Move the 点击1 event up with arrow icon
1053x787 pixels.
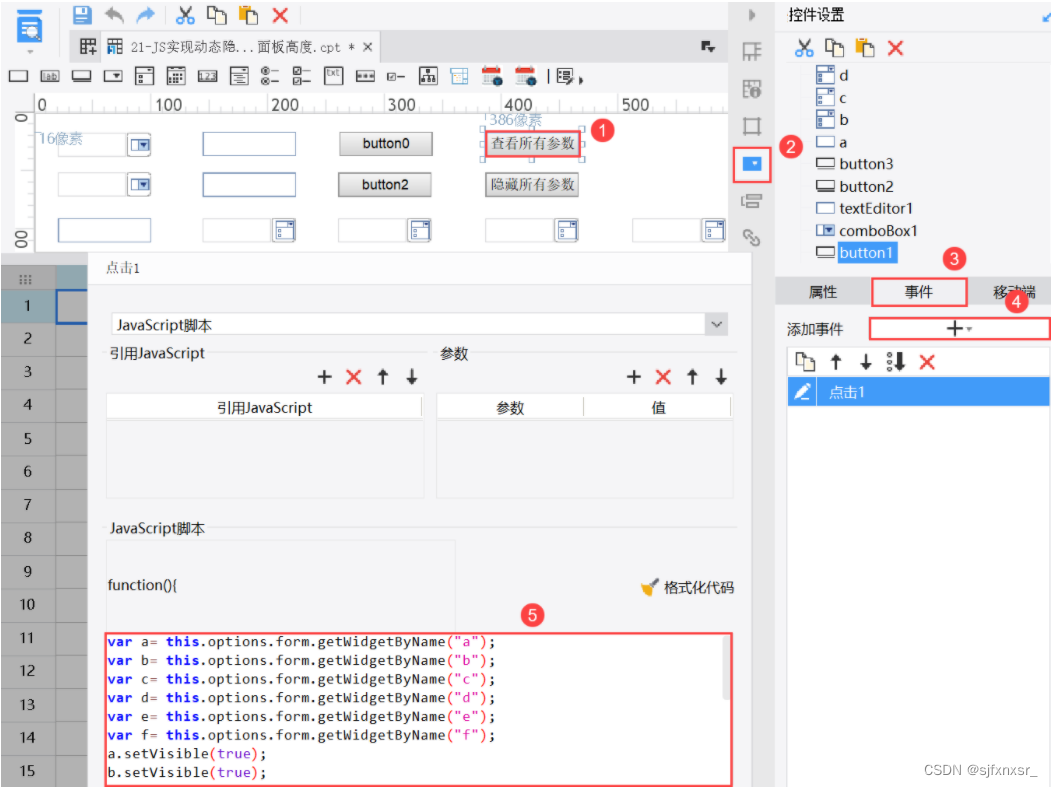tap(836, 361)
